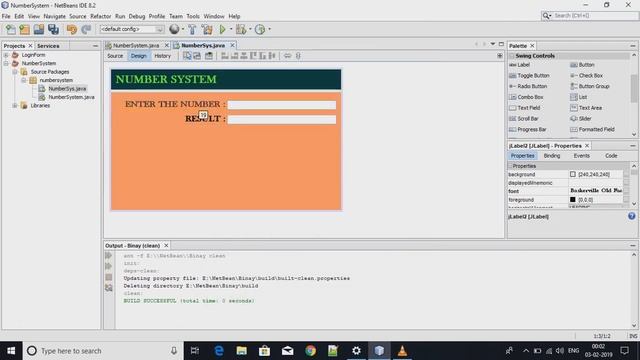Open File Explorer from the taskbar
Screen dimensions: 640x360
(242, 351)
